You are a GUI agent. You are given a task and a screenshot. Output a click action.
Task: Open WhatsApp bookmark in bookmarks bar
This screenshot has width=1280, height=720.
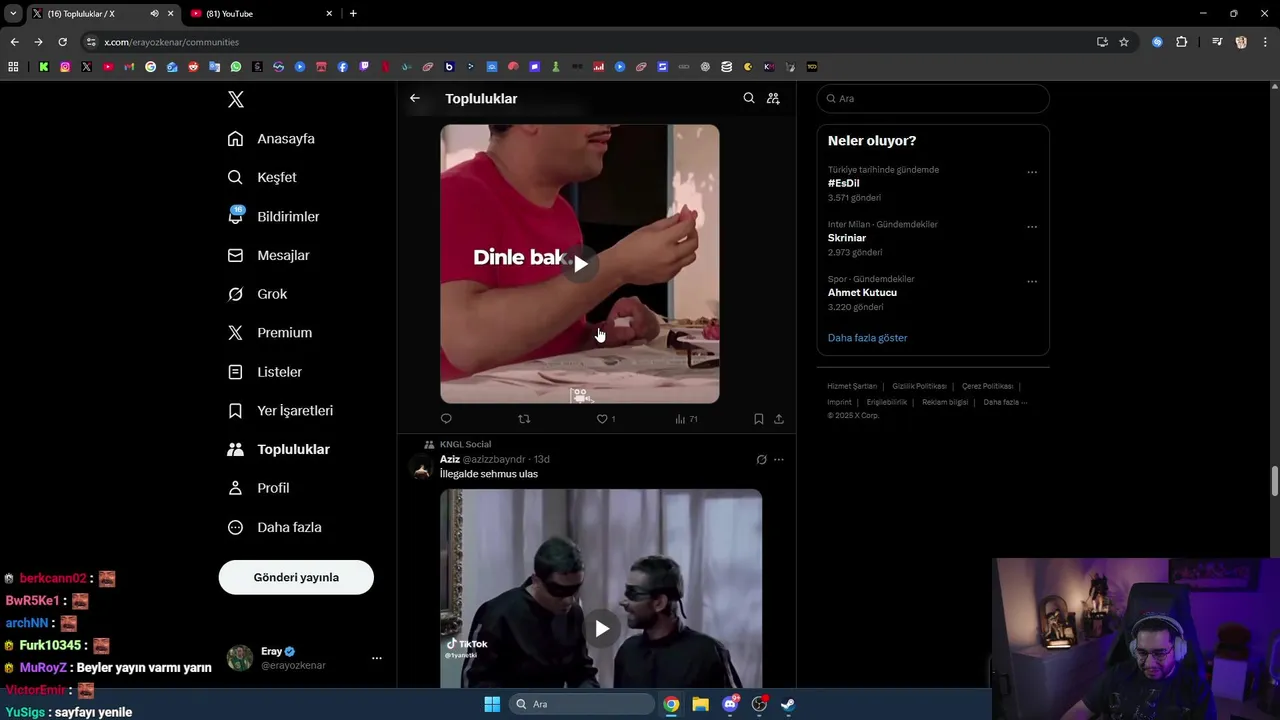236,67
